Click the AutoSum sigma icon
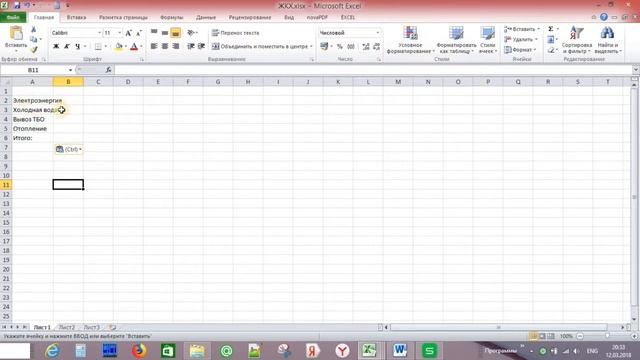The width and height of the screenshot is (640, 360). pos(551,29)
